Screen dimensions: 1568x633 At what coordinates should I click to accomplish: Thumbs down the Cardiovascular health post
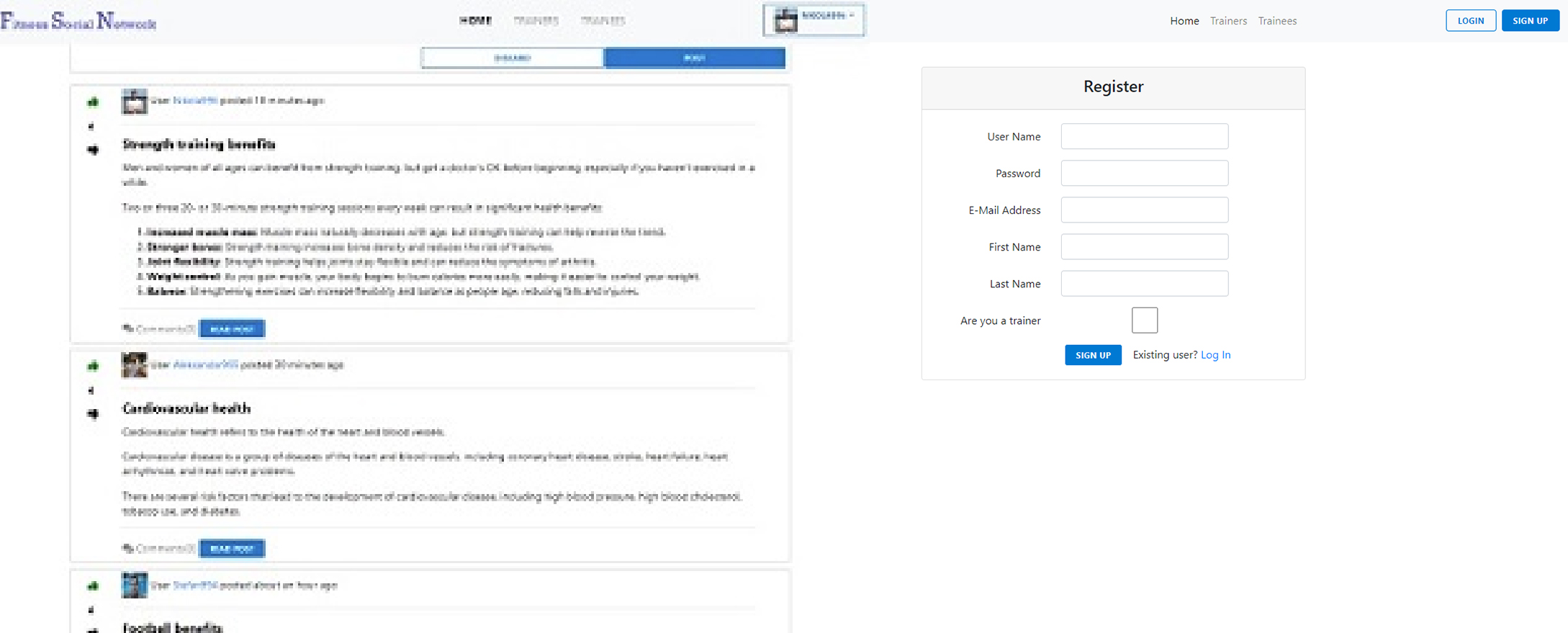tap(93, 413)
